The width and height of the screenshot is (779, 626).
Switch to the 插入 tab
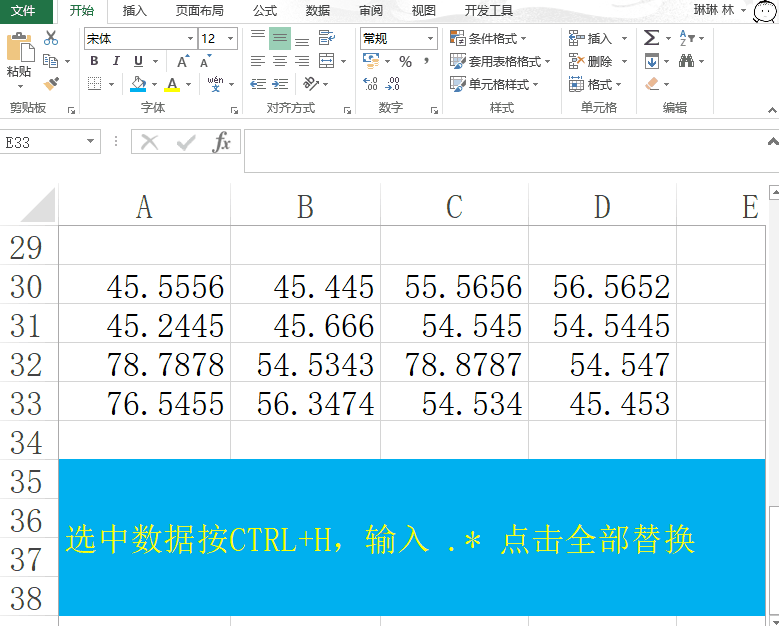coord(134,11)
